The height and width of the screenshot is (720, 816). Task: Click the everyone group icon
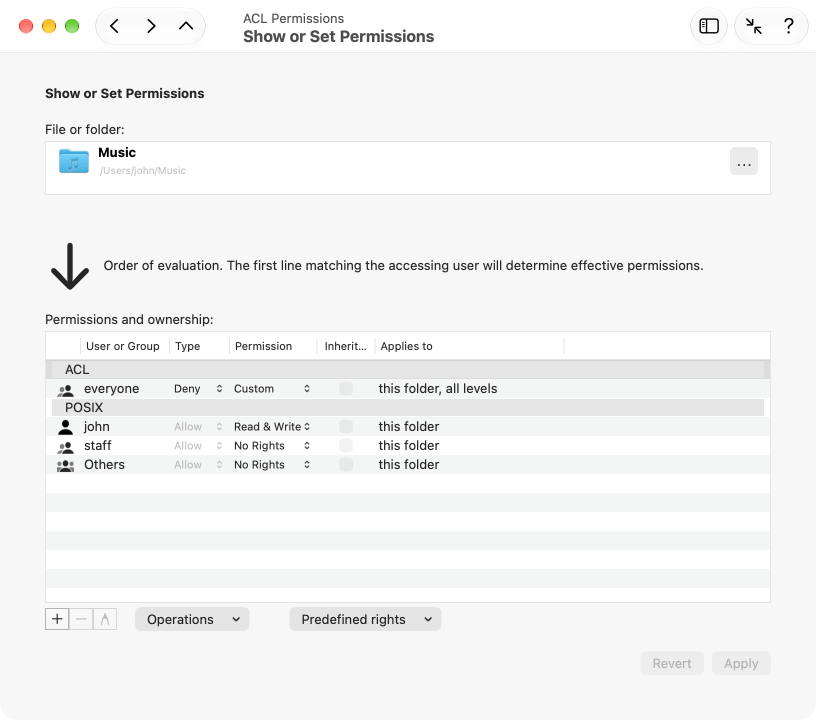click(x=66, y=390)
